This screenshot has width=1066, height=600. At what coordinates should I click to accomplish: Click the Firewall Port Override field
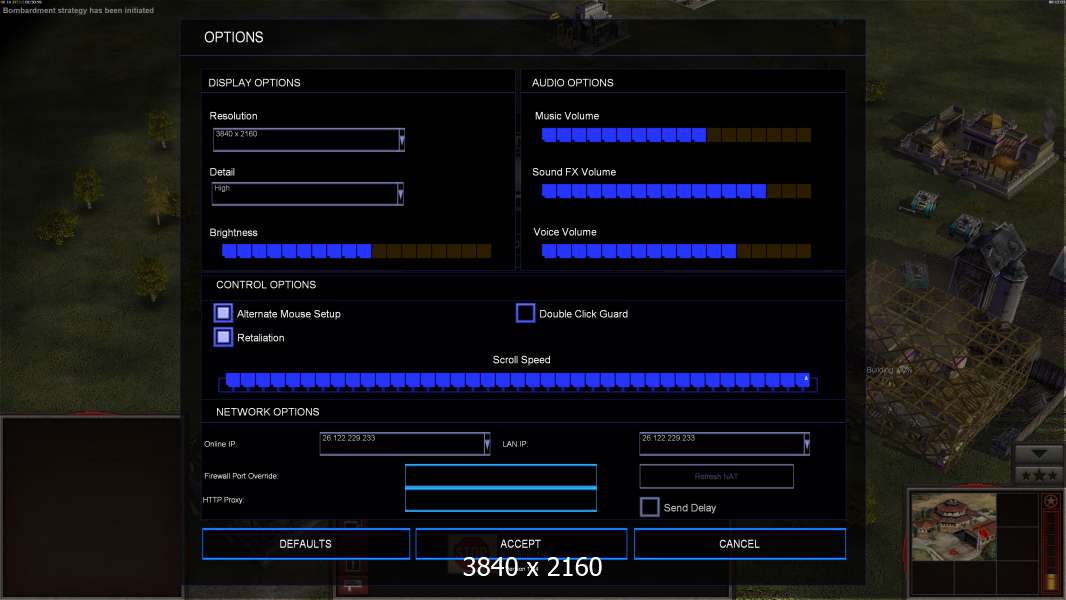pos(500,476)
